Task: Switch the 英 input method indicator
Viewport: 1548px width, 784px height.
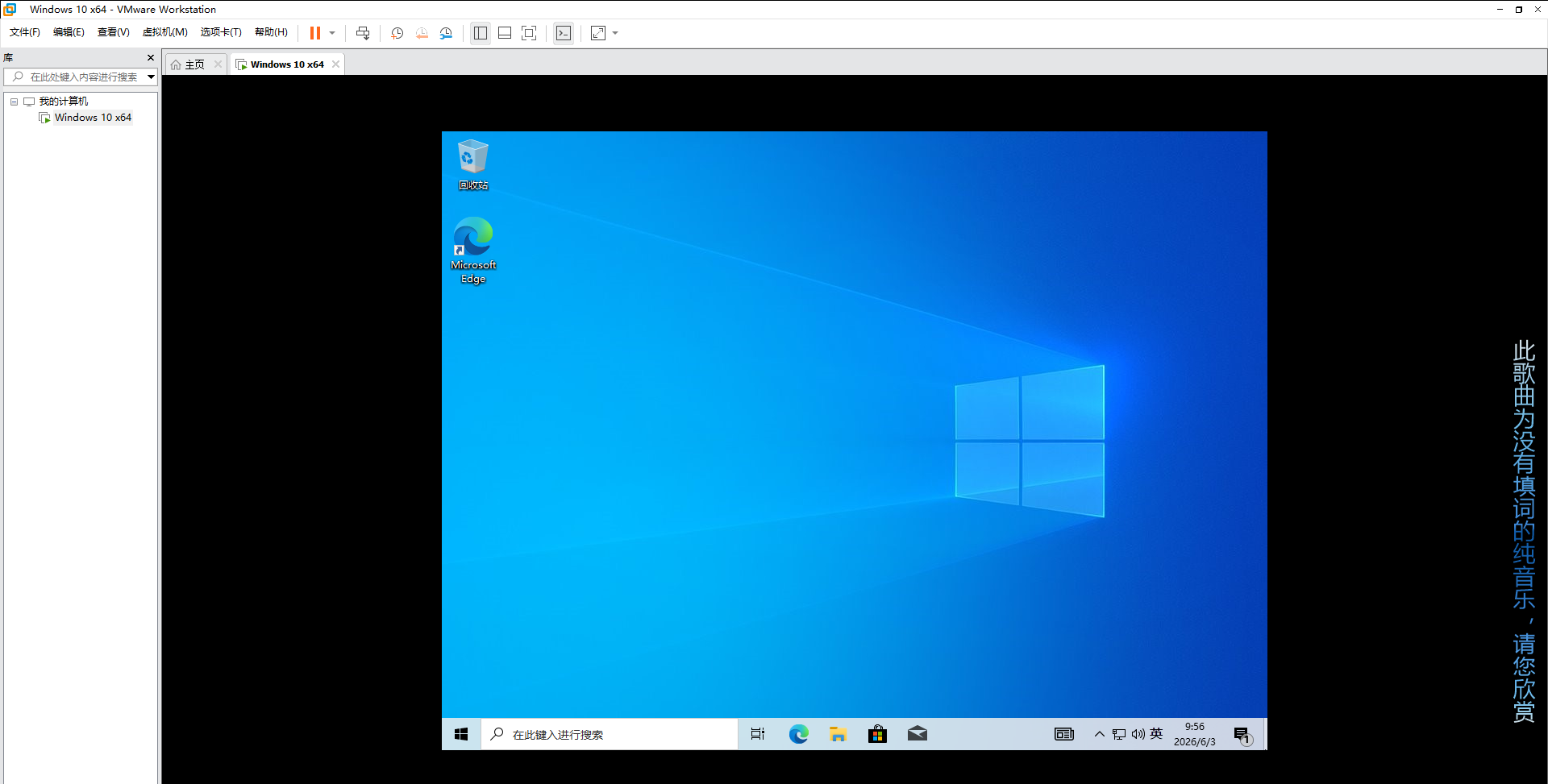Action: click(1156, 734)
